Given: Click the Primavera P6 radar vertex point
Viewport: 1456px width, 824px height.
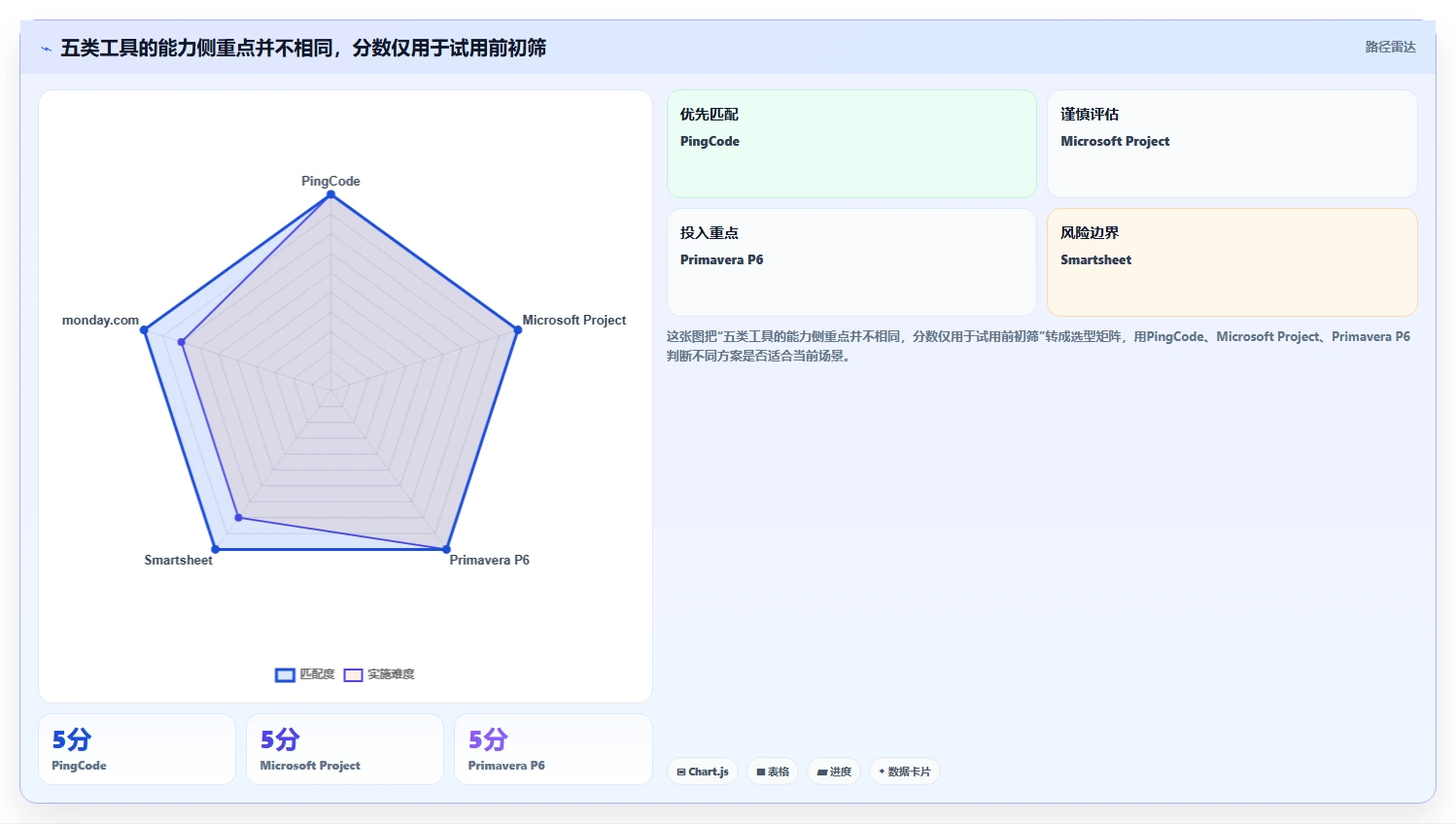Looking at the screenshot, I should click(x=446, y=550).
